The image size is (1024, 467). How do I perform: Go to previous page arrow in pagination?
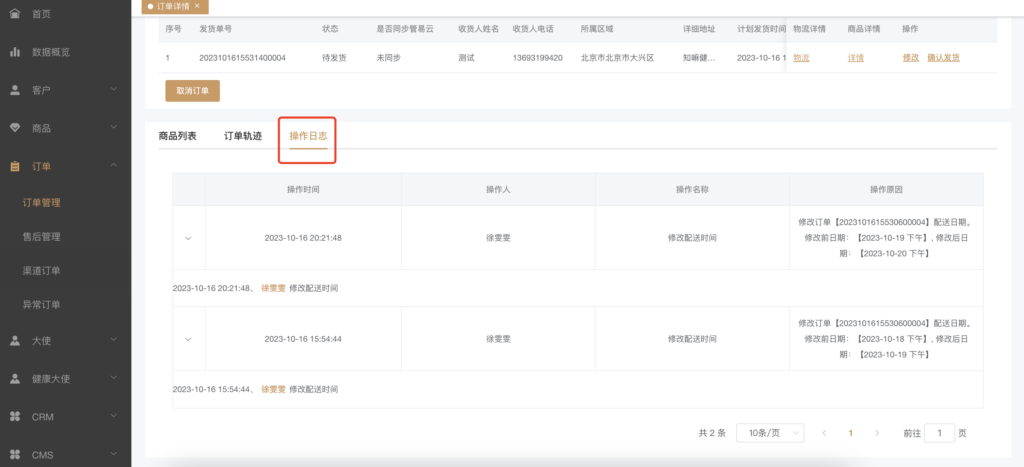click(825, 433)
